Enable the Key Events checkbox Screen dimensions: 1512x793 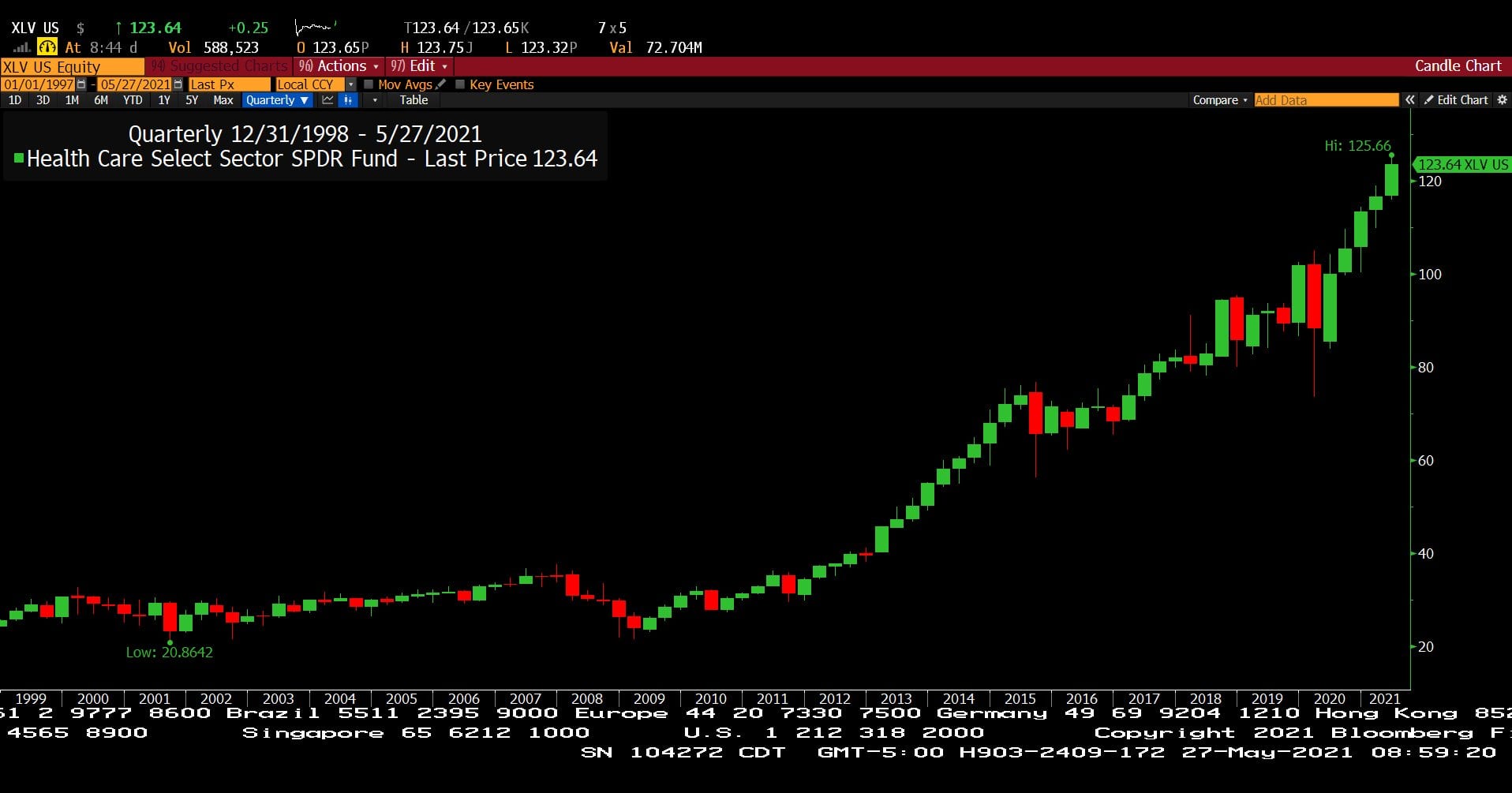[460, 84]
